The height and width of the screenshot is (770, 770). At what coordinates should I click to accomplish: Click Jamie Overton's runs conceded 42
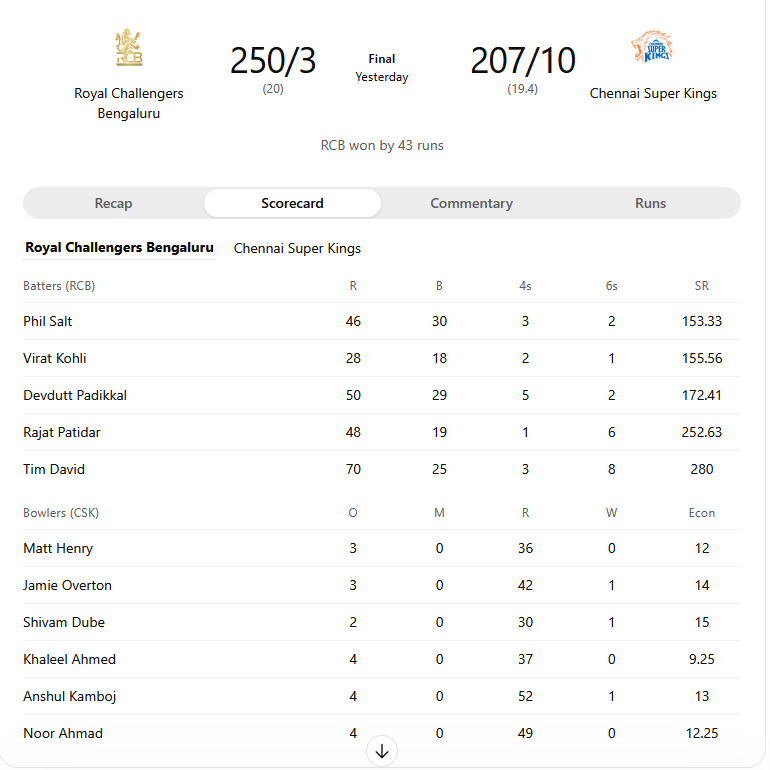pyautogui.click(x=525, y=585)
